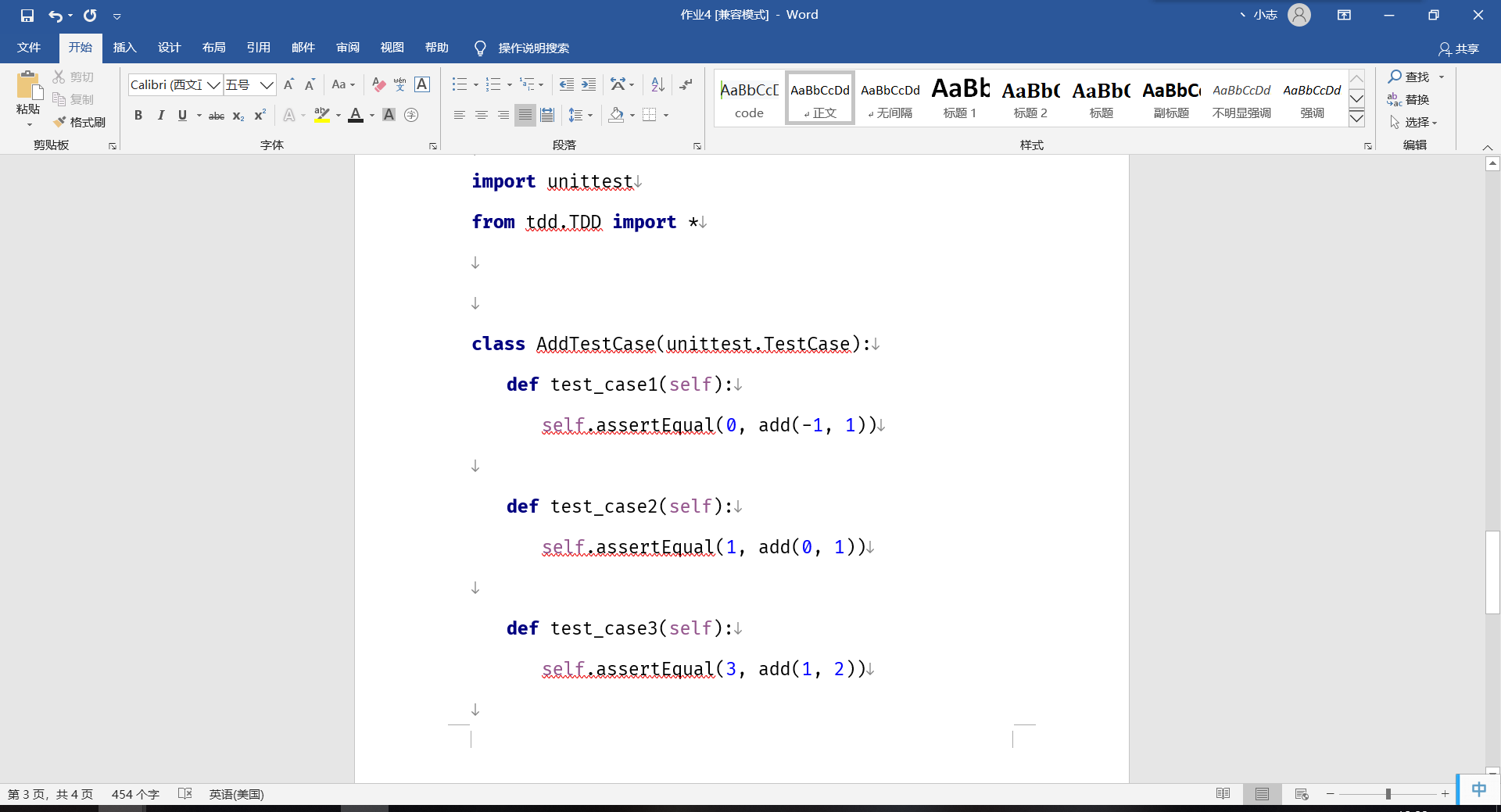Screen dimensions: 1501x812
Task: Apply the yellow text highlight color
Action: point(322,115)
